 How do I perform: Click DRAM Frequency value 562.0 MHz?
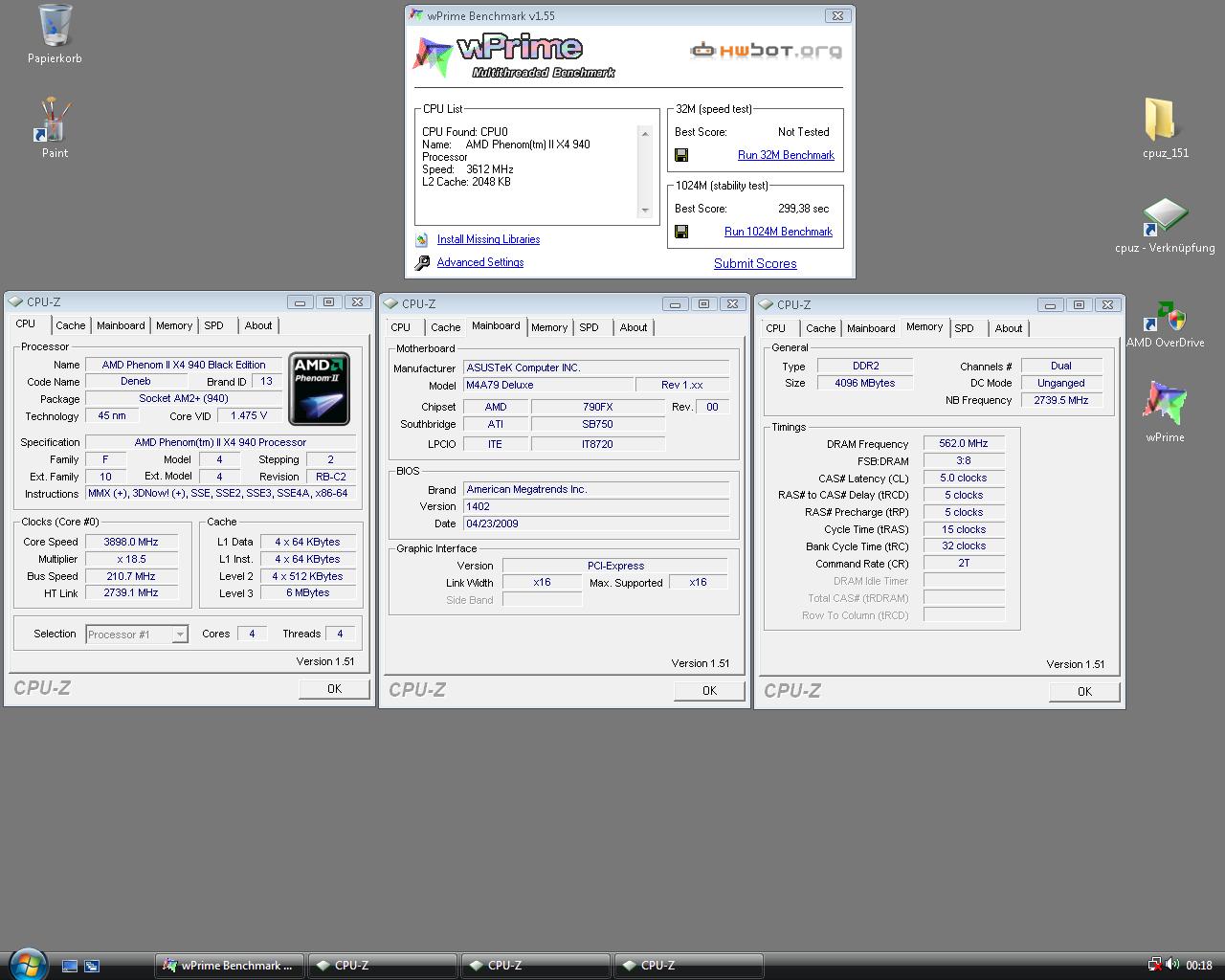pyautogui.click(x=964, y=444)
